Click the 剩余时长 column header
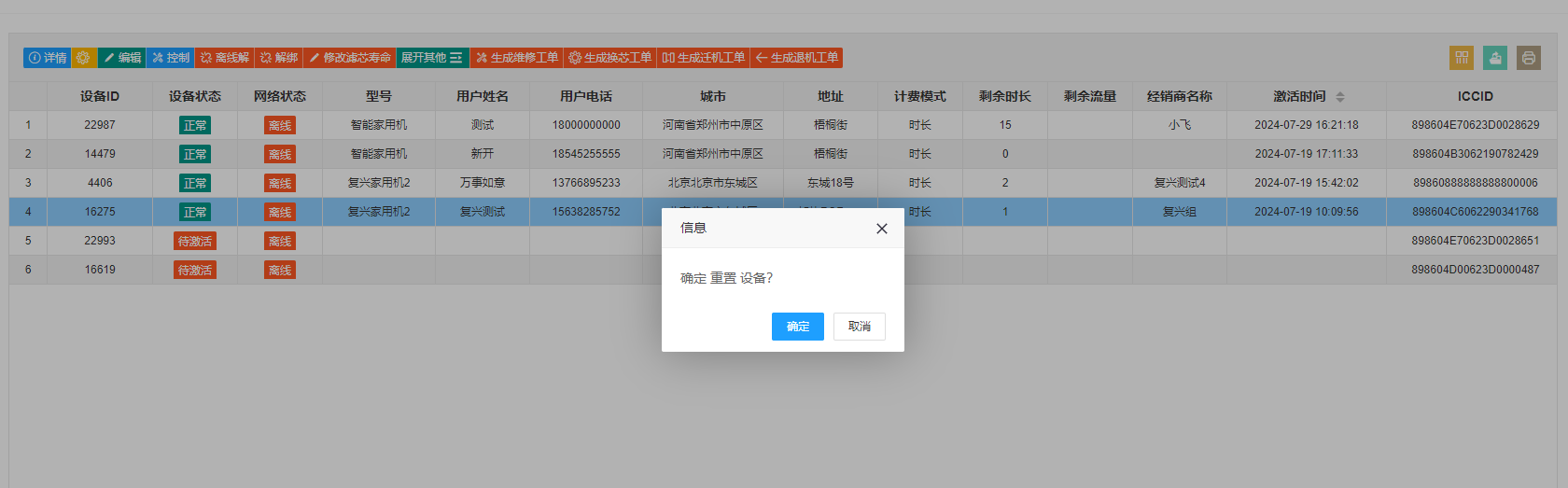Image resolution: width=1568 pixels, height=488 pixels. (x=1005, y=97)
